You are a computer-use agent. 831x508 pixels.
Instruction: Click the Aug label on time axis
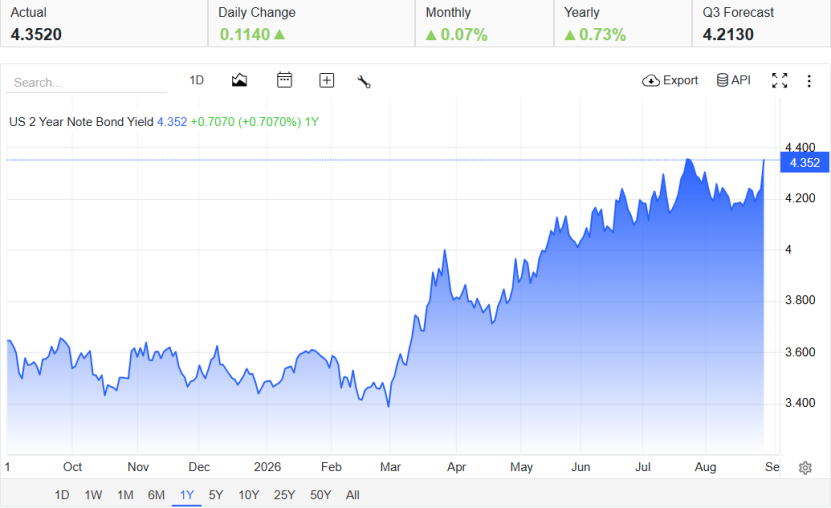(x=705, y=467)
